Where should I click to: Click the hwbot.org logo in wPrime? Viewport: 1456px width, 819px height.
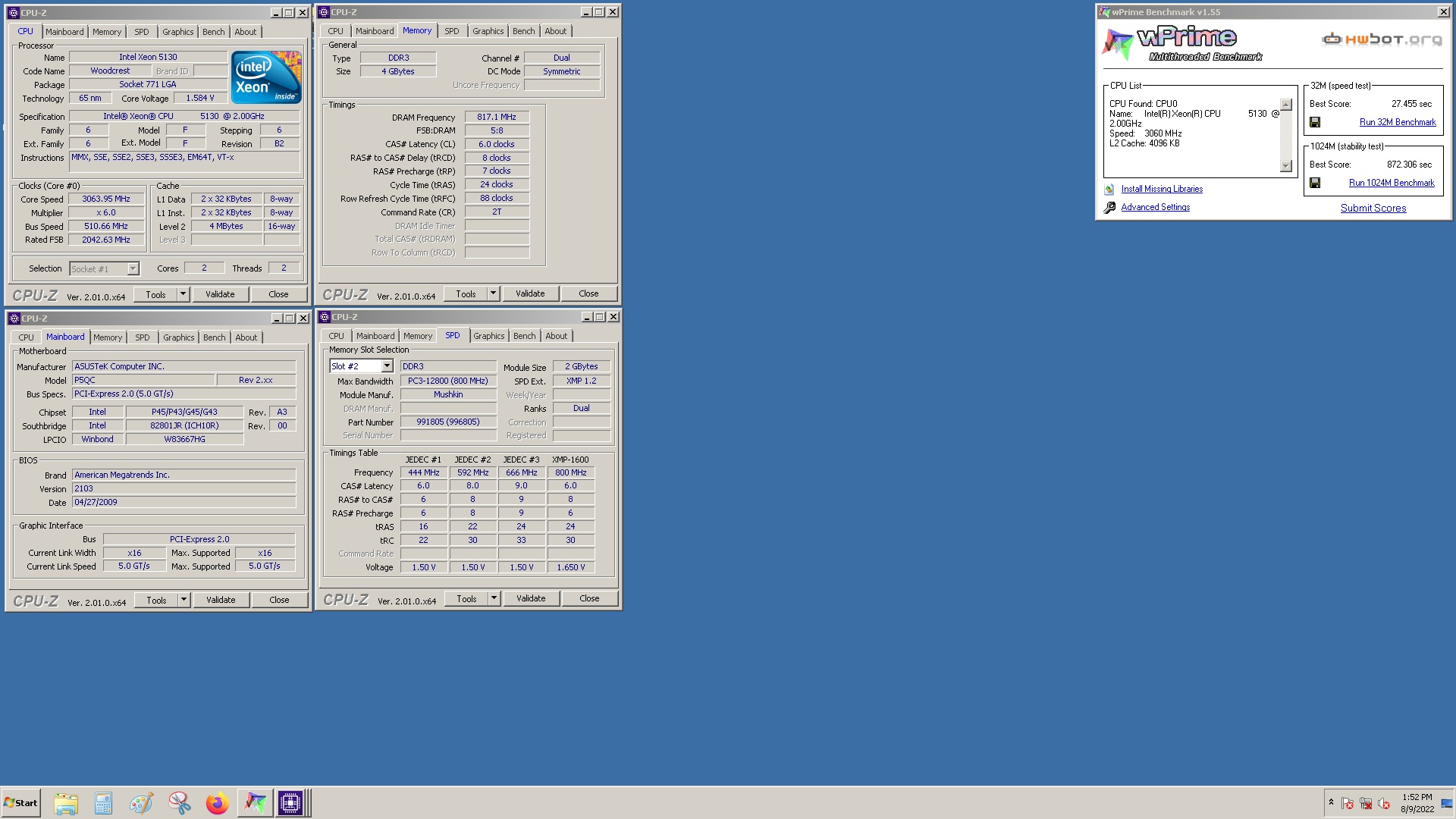1381,39
